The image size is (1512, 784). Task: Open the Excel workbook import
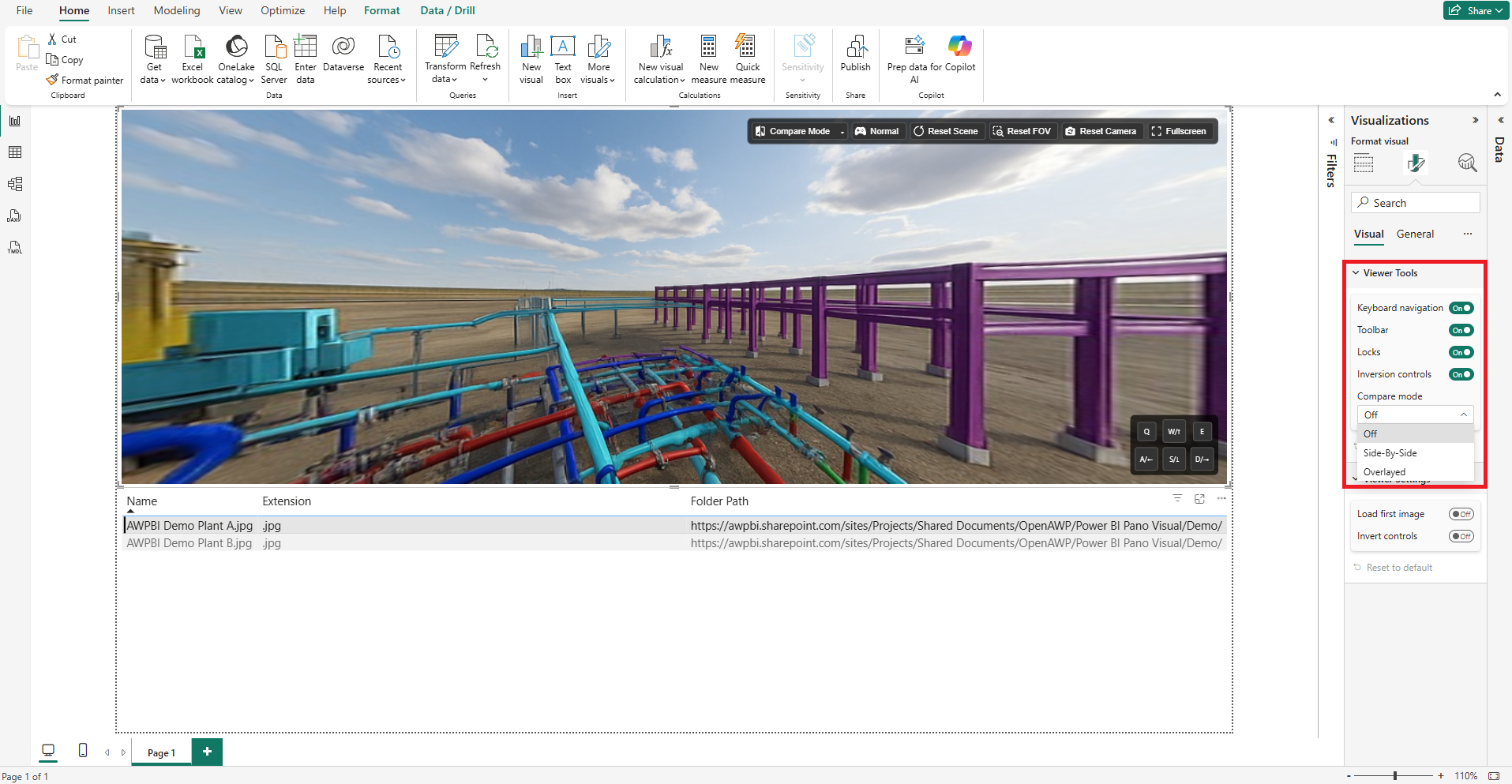[193, 59]
